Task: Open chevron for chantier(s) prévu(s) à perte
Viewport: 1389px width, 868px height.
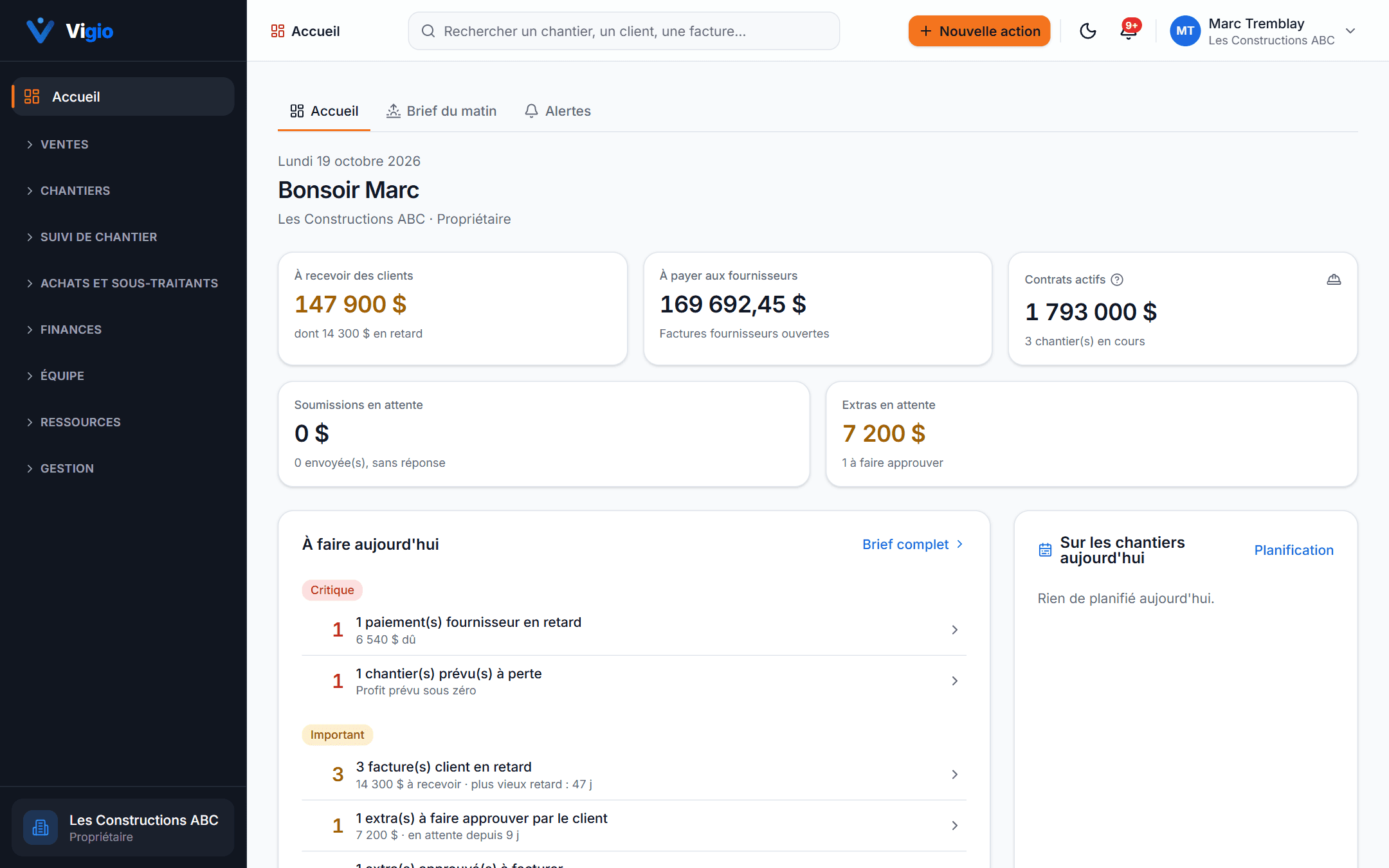Action: 955,681
